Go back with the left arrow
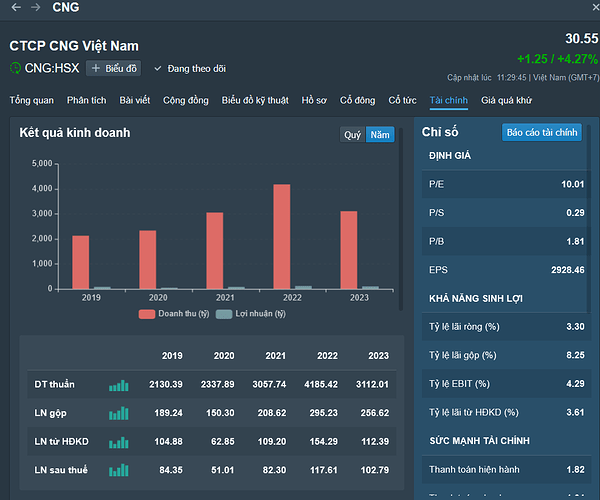 [16, 7]
